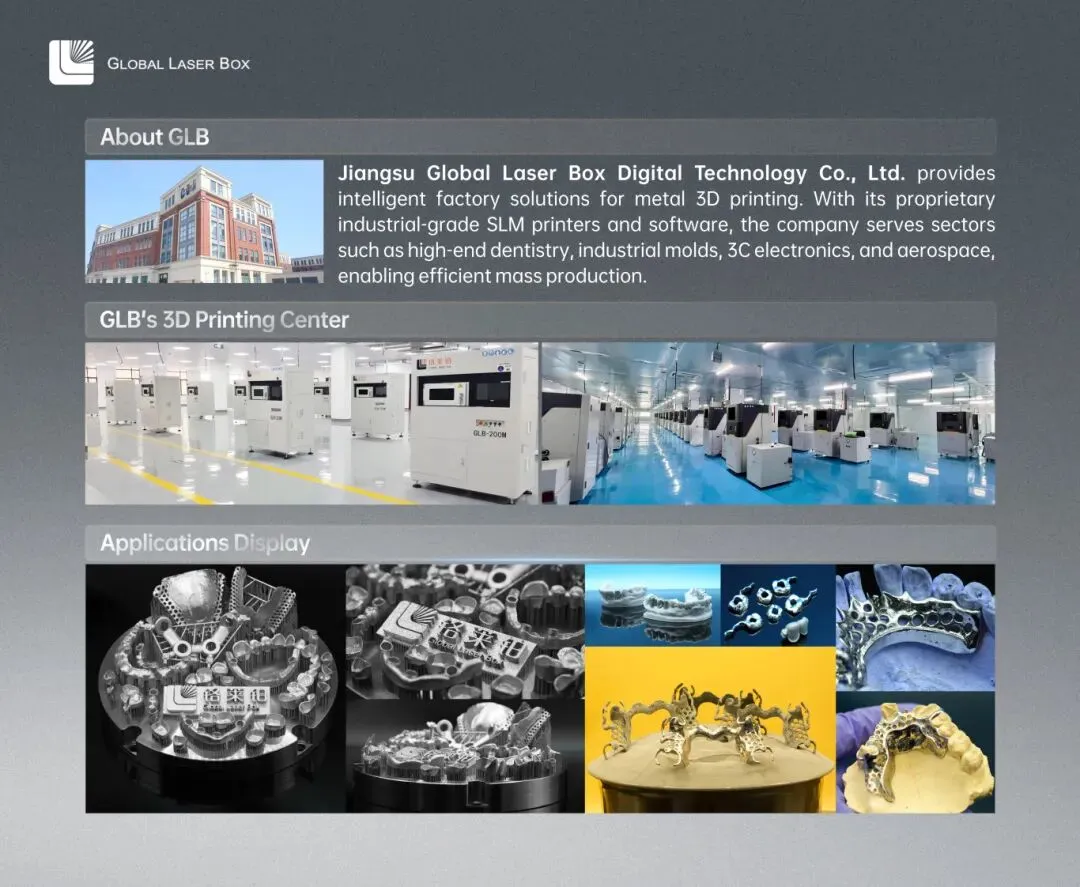Open the white dental model photo on blue
This screenshot has width=1080, height=887.
652,605
